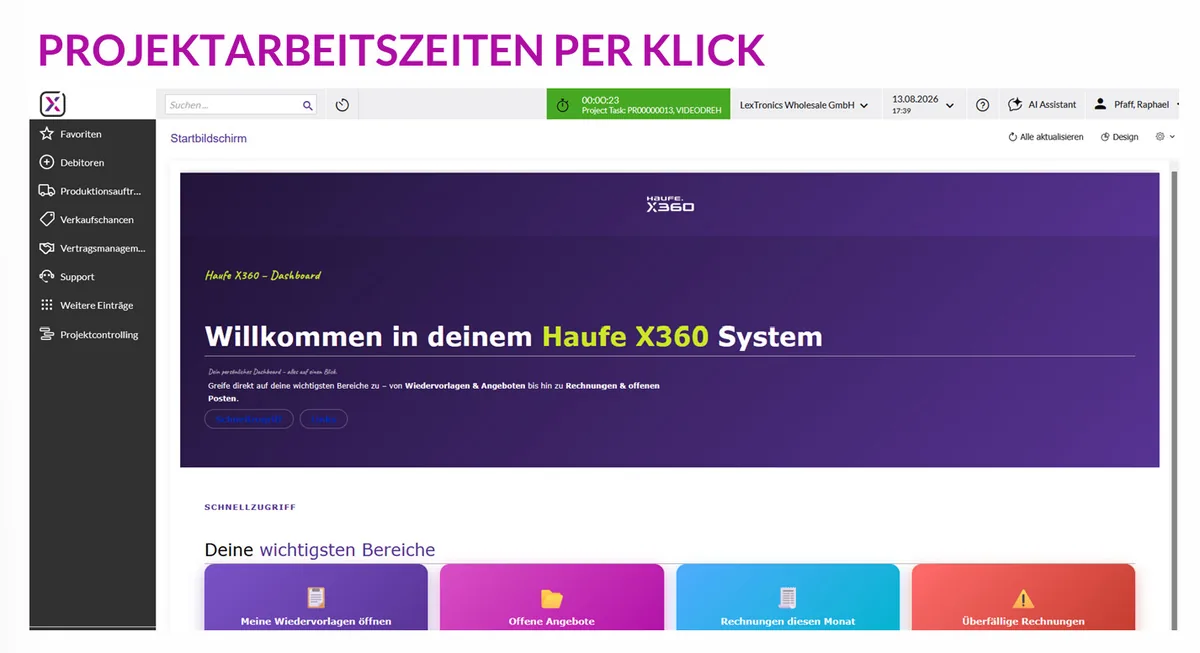Screen dimensions: 1200x653
Task: Open Verkaufschancen tag icon
Action: pyautogui.click(x=46, y=219)
